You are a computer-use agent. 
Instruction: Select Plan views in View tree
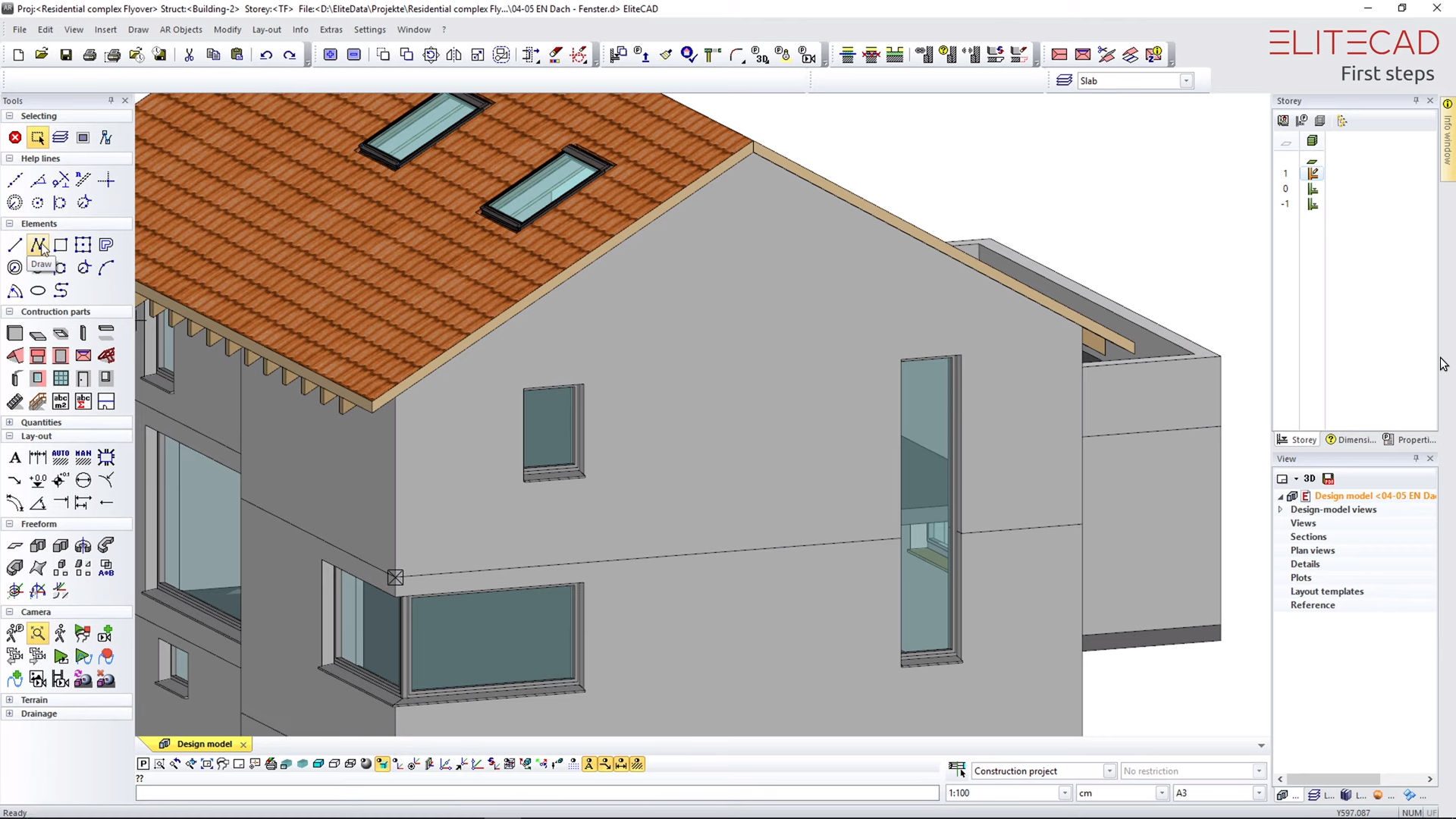1313,551
